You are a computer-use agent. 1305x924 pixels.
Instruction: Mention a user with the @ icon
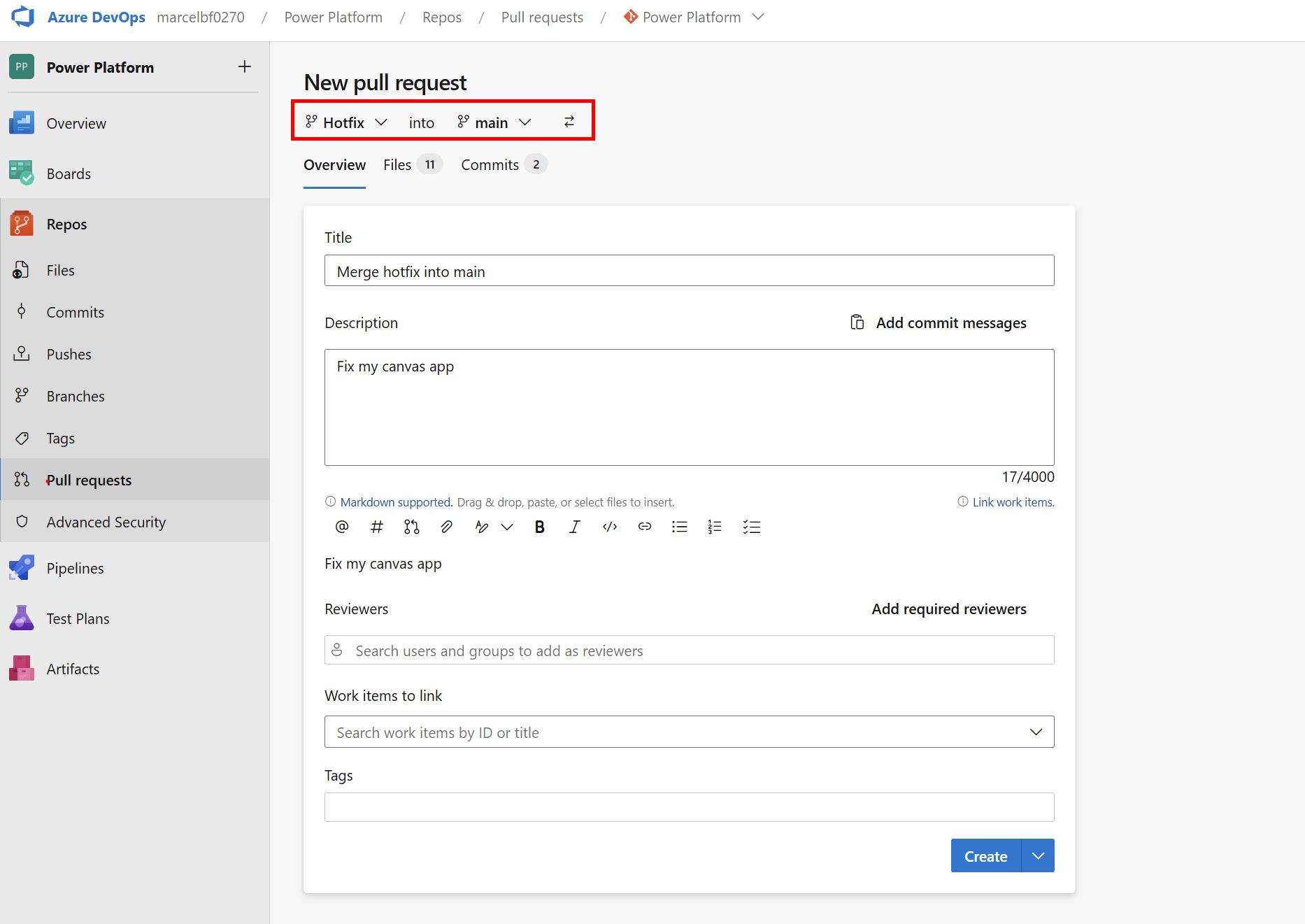(341, 527)
